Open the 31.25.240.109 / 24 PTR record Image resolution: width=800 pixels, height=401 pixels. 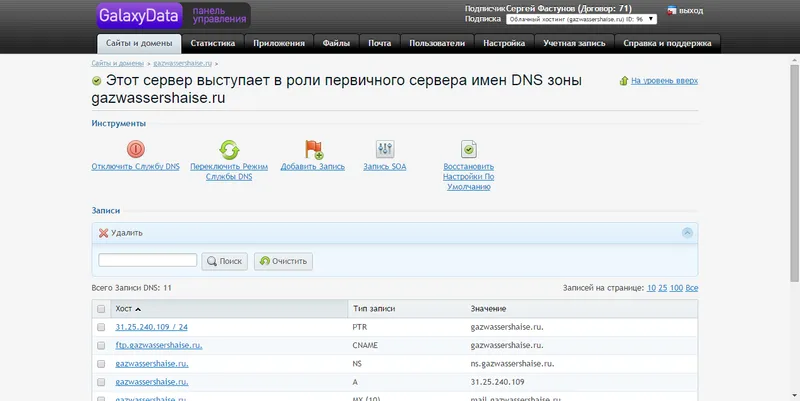click(x=152, y=327)
